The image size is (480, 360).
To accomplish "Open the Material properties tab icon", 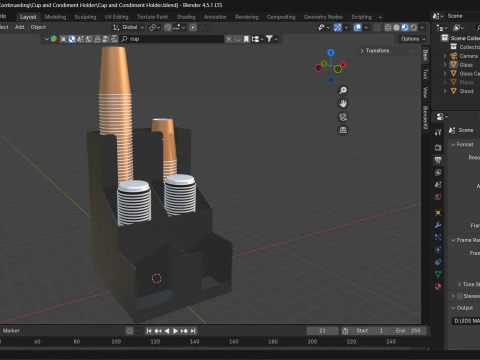I will 438,287.
